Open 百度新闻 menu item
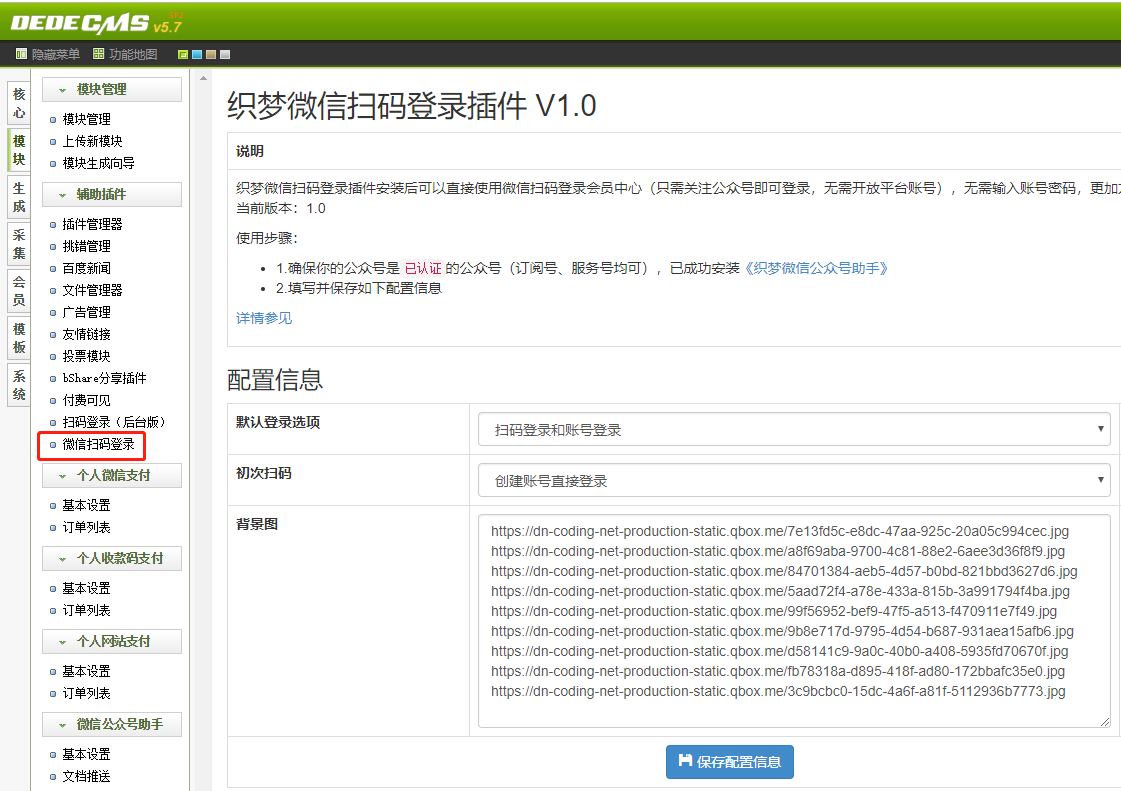The height and width of the screenshot is (791, 1121). pos(87,269)
